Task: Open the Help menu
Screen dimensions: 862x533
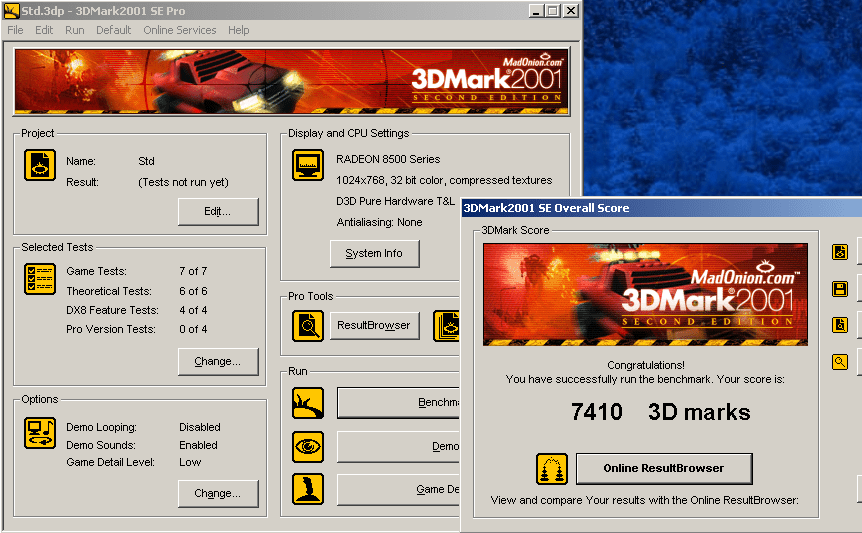Action: [x=239, y=30]
